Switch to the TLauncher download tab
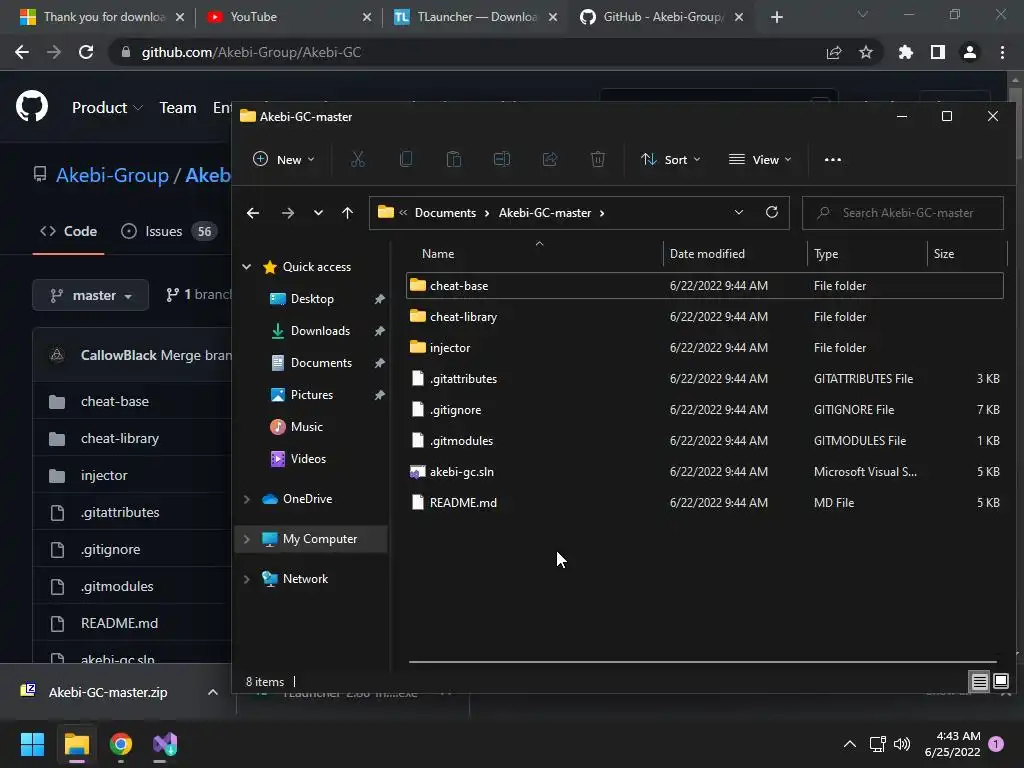The image size is (1024, 768). (x=477, y=17)
